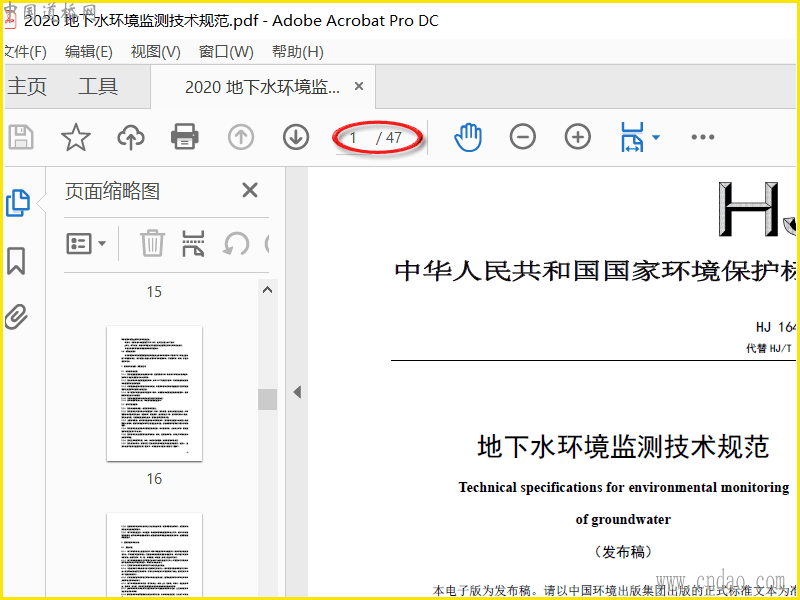Select the upper page thumbnail above label 16
The width and height of the screenshot is (800, 600).
click(x=154, y=393)
